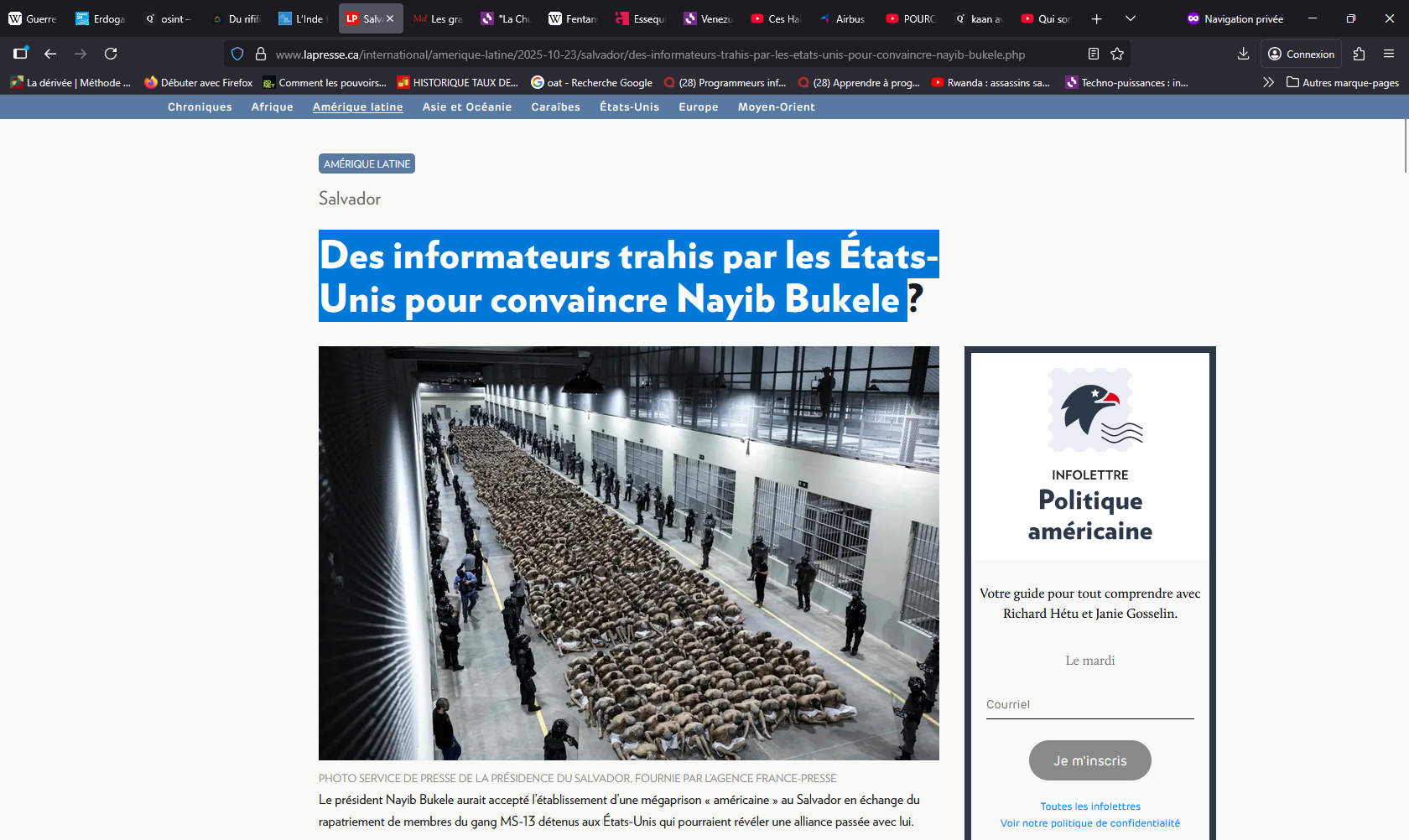Show more bookmarks with double chevron
This screenshot has height=840, width=1409.
(x=1268, y=82)
